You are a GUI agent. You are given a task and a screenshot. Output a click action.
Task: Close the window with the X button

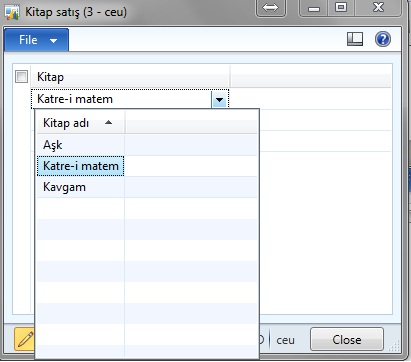(378, 7)
